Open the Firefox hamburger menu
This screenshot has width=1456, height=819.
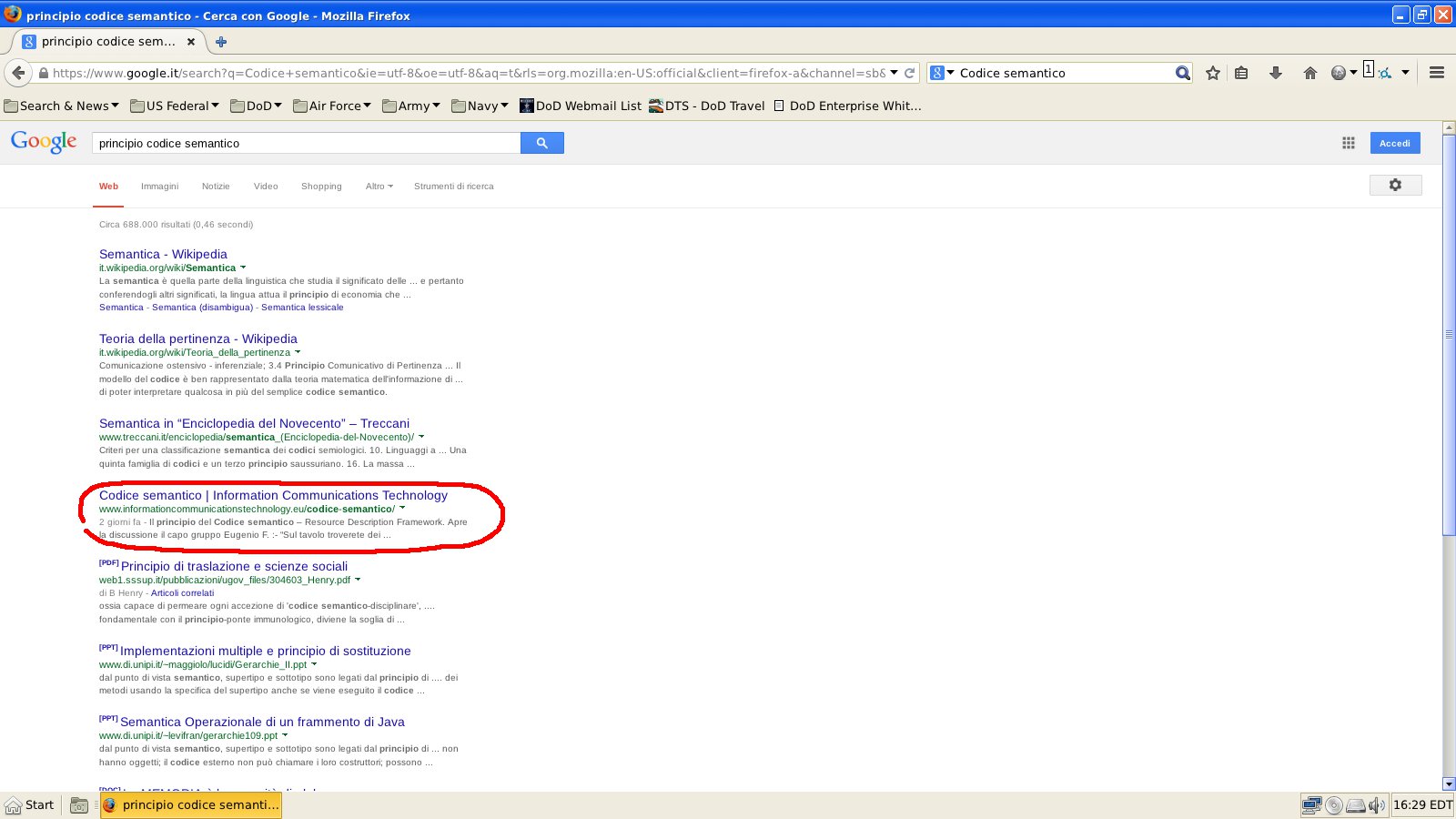(1437, 73)
